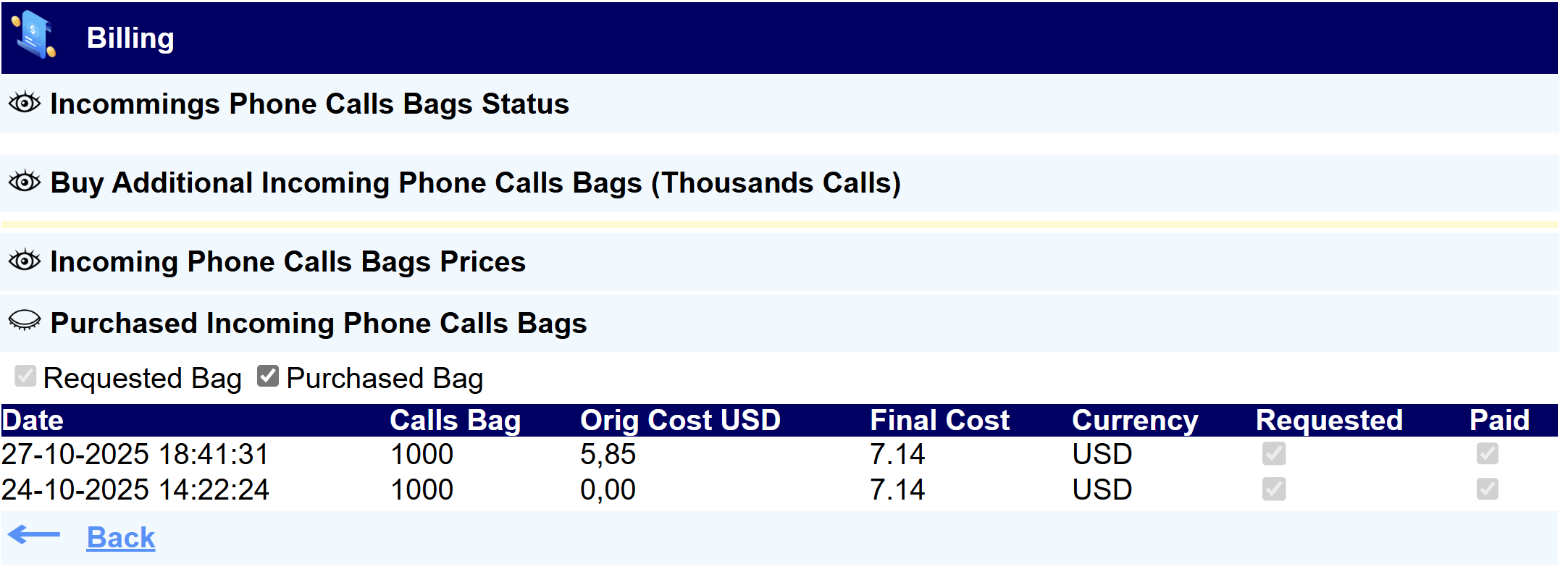Click eye icon beside Incommings Phone Calls Bags Status
The image size is (1568, 572).
pos(25,103)
